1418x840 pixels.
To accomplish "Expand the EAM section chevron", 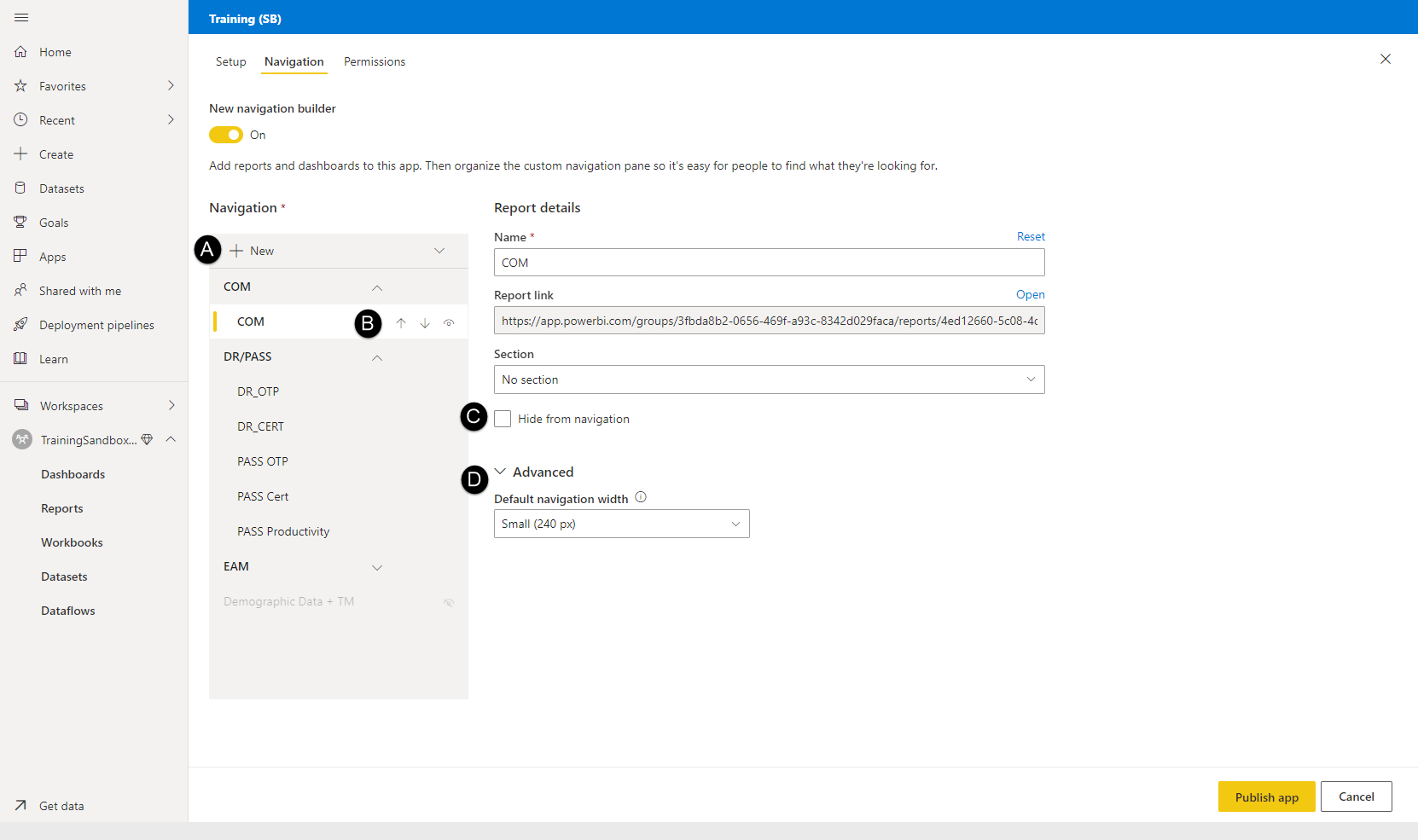I will coord(377,567).
